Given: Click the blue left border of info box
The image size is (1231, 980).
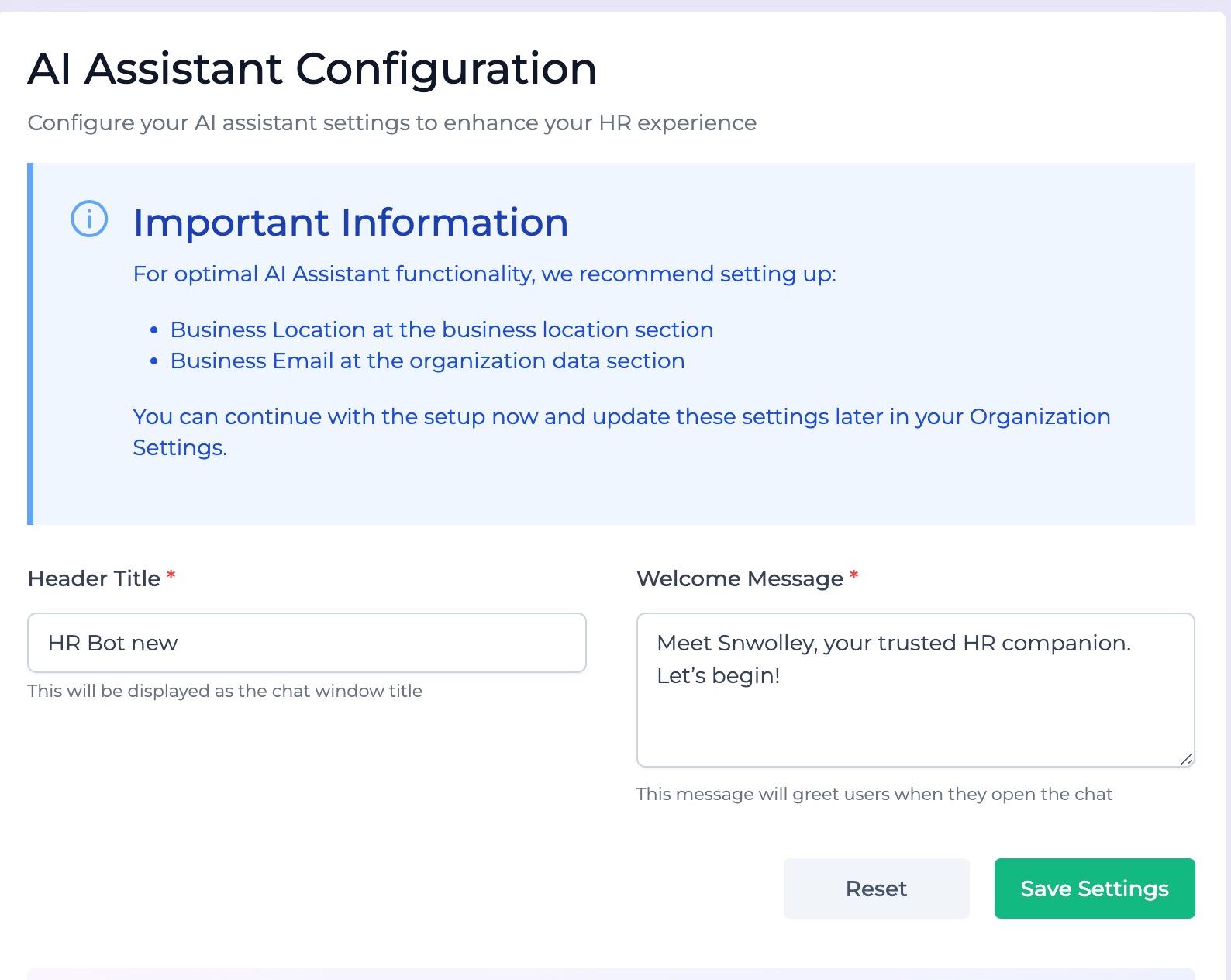Looking at the screenshot, I should tap(30, 343).
